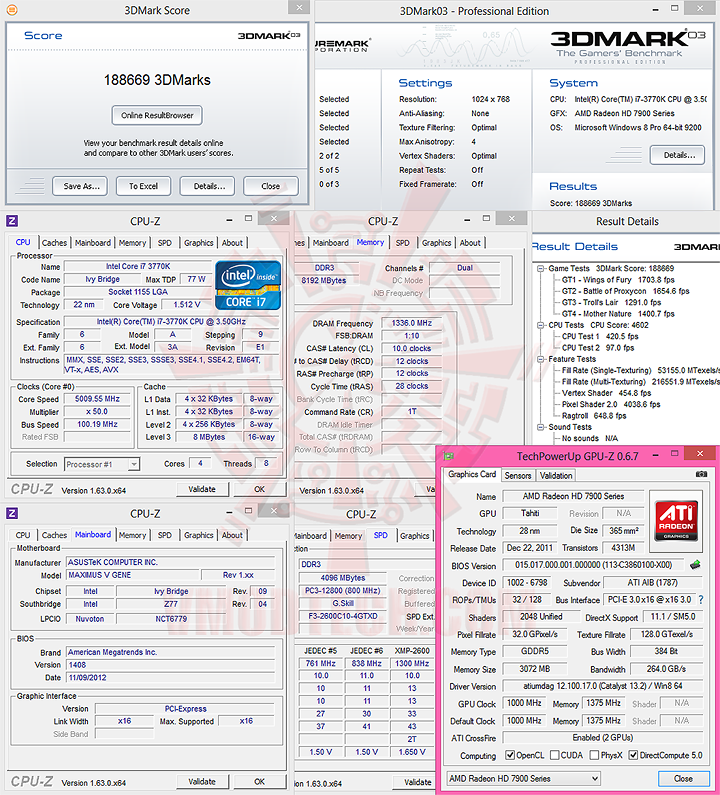
Task: Click the ATI Radeon logo in GPU-Z
Action: [676, 521]
